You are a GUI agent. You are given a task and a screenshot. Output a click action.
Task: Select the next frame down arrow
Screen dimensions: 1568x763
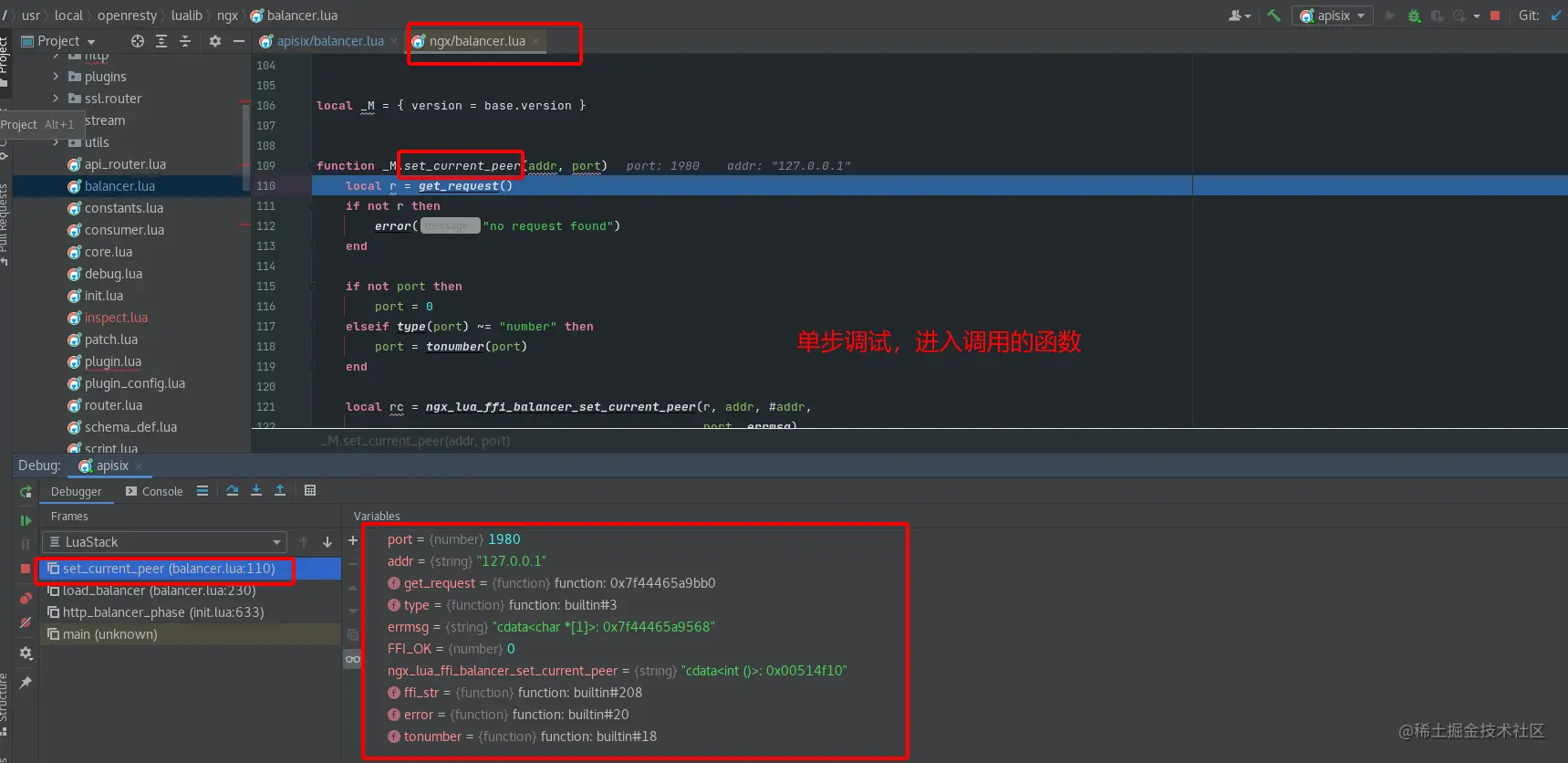327,542
